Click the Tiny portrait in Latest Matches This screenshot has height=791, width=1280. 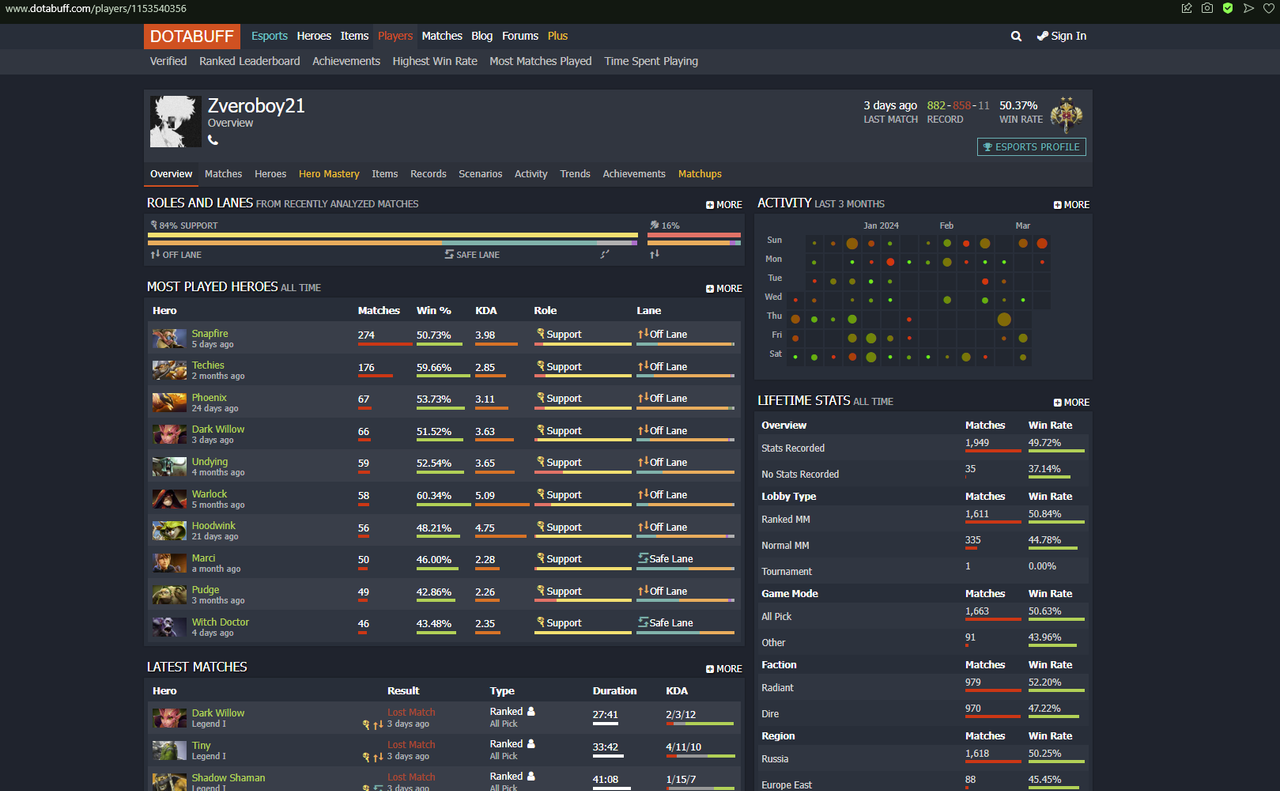169,750
